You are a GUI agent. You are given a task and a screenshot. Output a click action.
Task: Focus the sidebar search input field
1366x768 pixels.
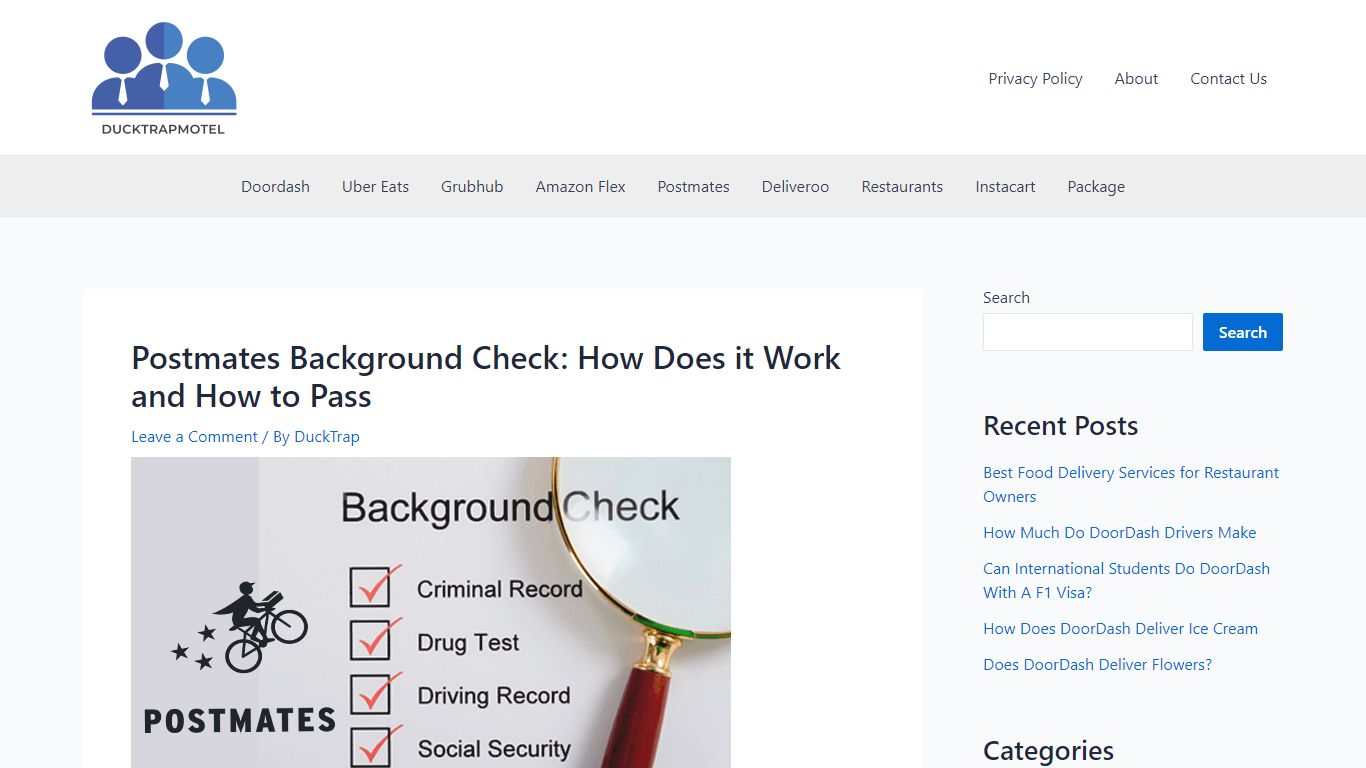pos(1088,333)
